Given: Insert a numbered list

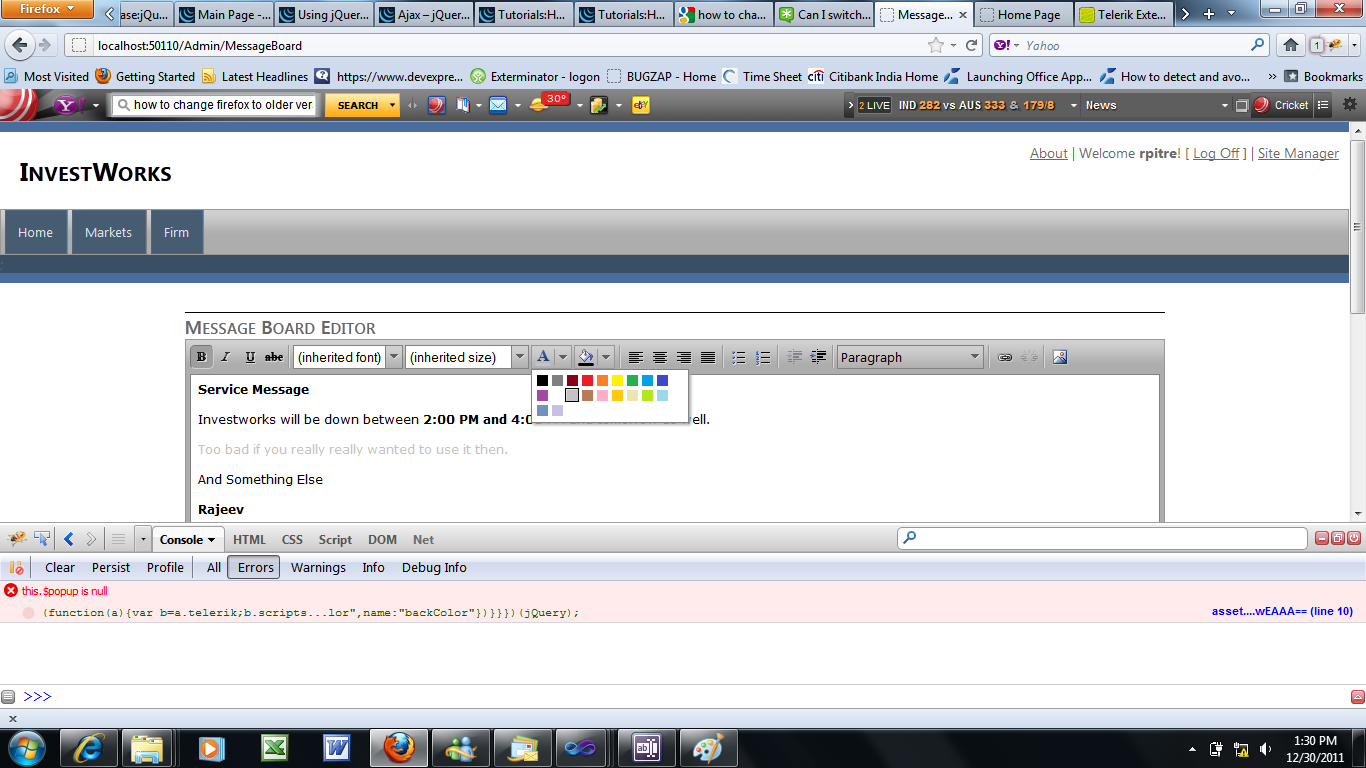Looking at the screenshot, I should 763,357.
